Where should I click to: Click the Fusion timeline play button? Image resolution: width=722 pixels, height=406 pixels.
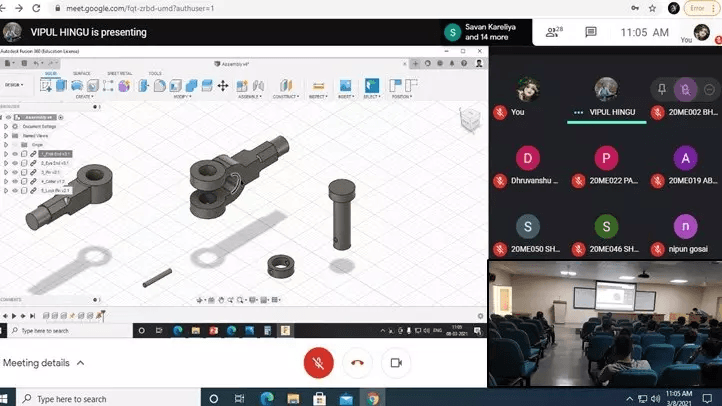coord(14,316)
